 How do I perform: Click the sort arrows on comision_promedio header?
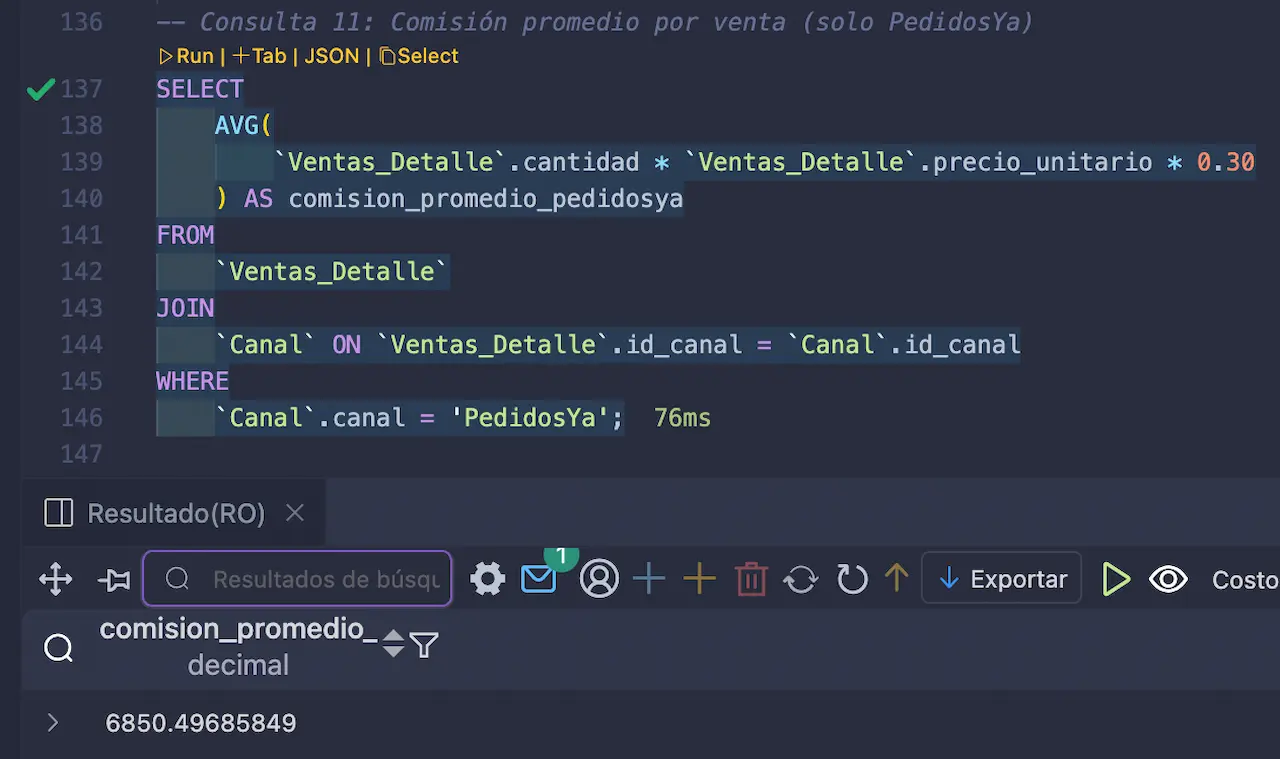pyautogui.click(x=393, y=645)
